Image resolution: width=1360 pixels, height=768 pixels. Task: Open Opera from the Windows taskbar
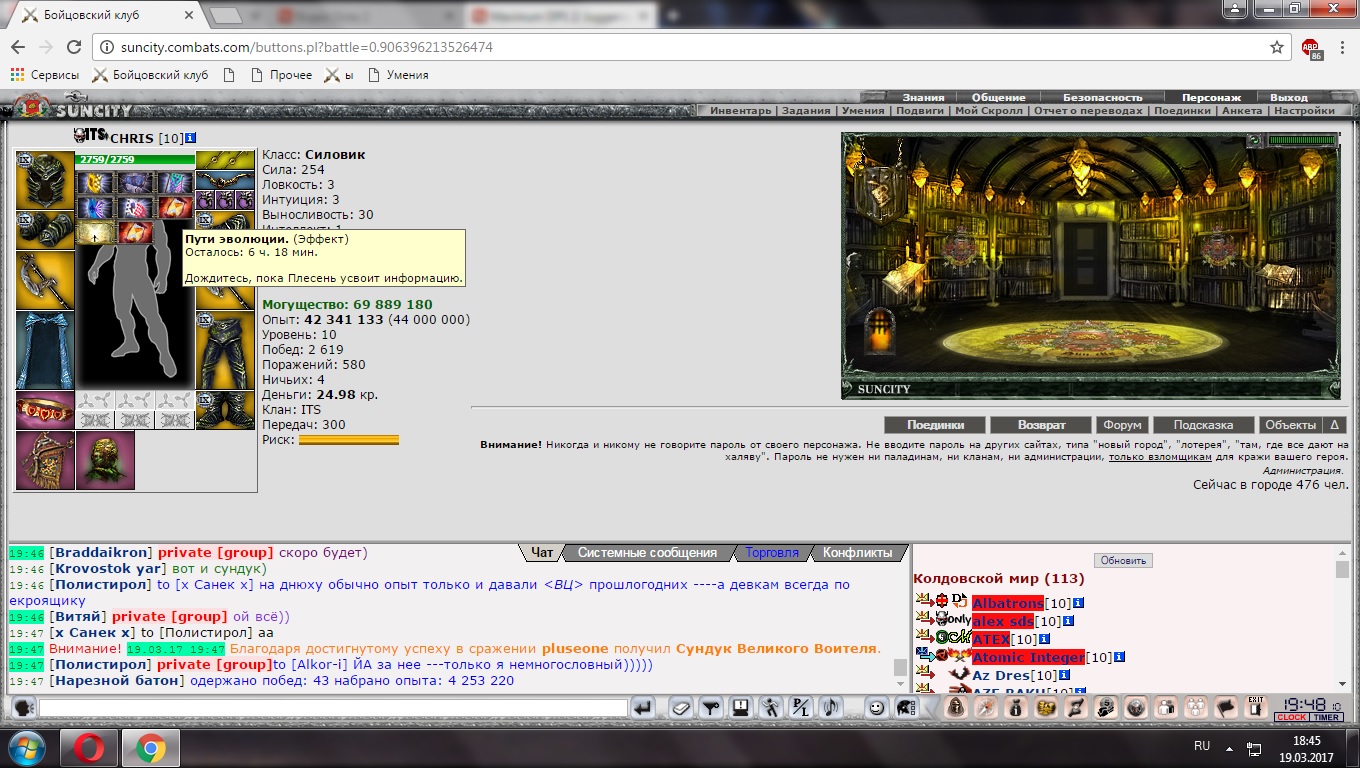pyautogui.click(x=89, y=747)
